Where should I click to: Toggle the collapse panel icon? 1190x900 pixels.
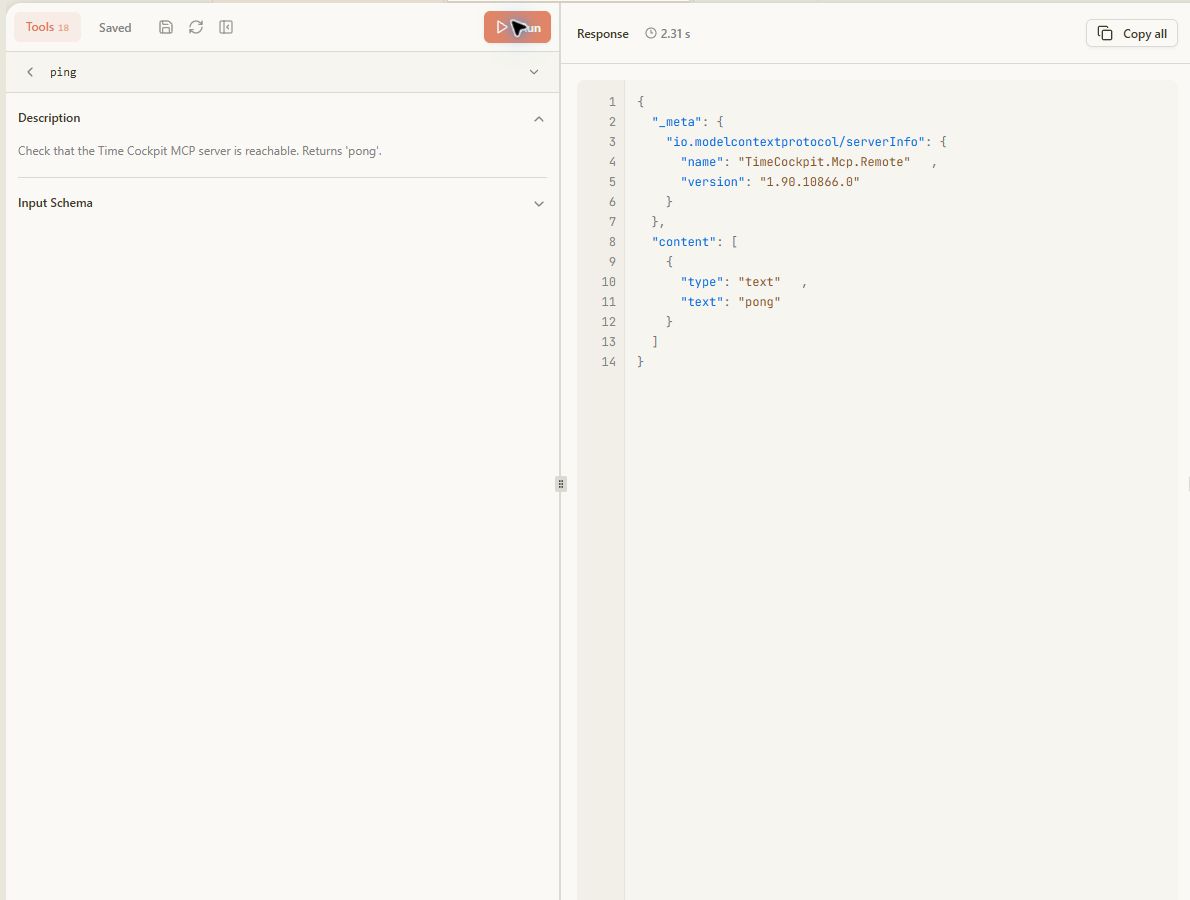[226, 27]
